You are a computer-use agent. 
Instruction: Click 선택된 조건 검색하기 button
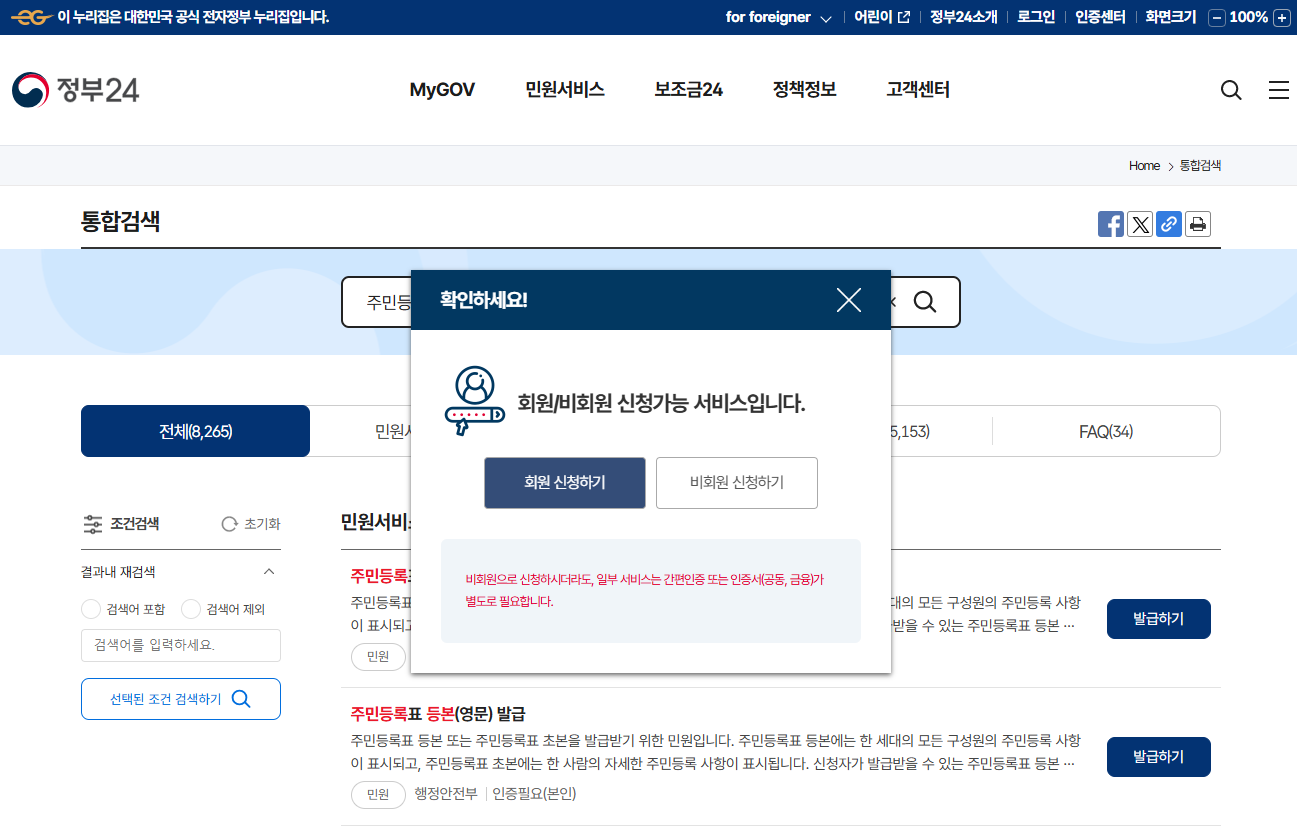(x=181, y=699)
